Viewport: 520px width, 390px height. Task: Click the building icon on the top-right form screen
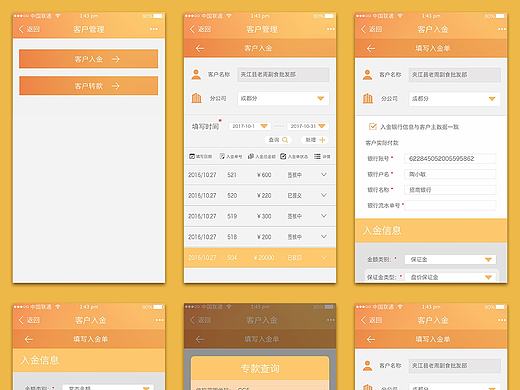click(368, 98)
